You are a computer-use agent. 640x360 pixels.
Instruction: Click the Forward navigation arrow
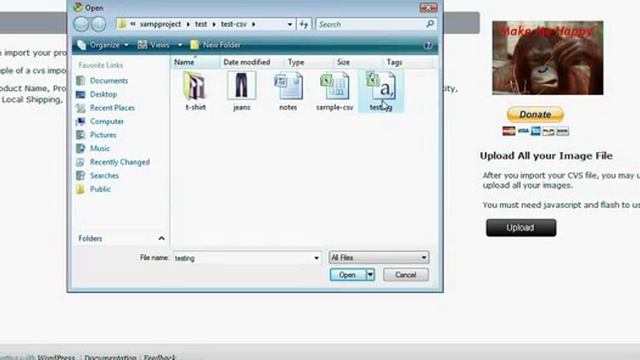(98, 24)
